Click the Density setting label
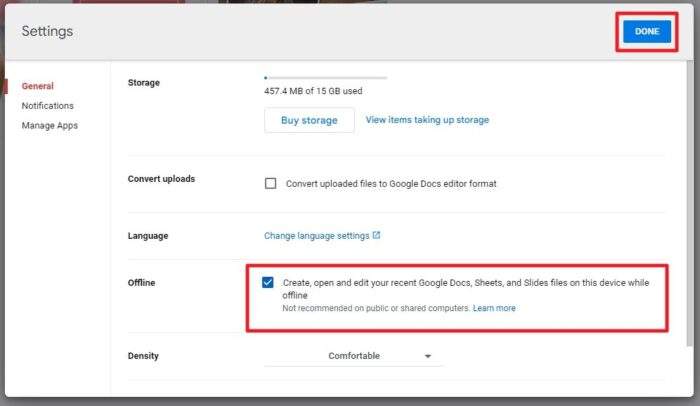 tap(143, 356)
